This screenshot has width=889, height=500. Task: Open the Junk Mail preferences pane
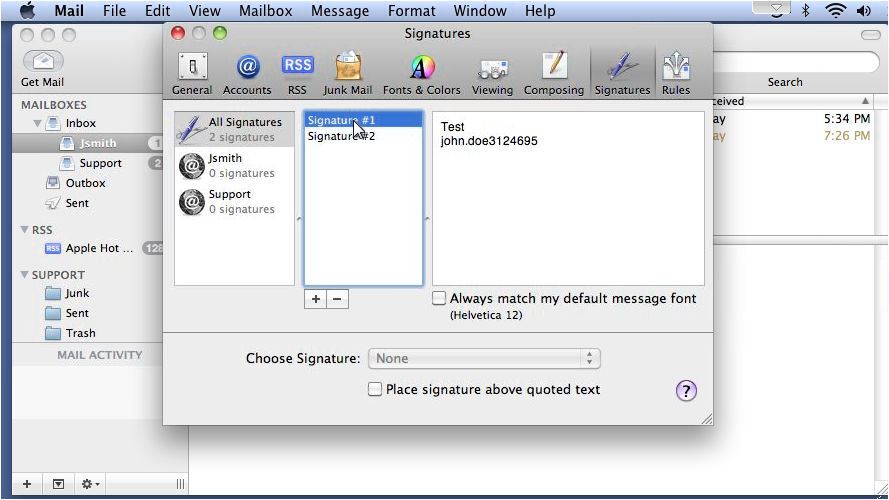348,74
